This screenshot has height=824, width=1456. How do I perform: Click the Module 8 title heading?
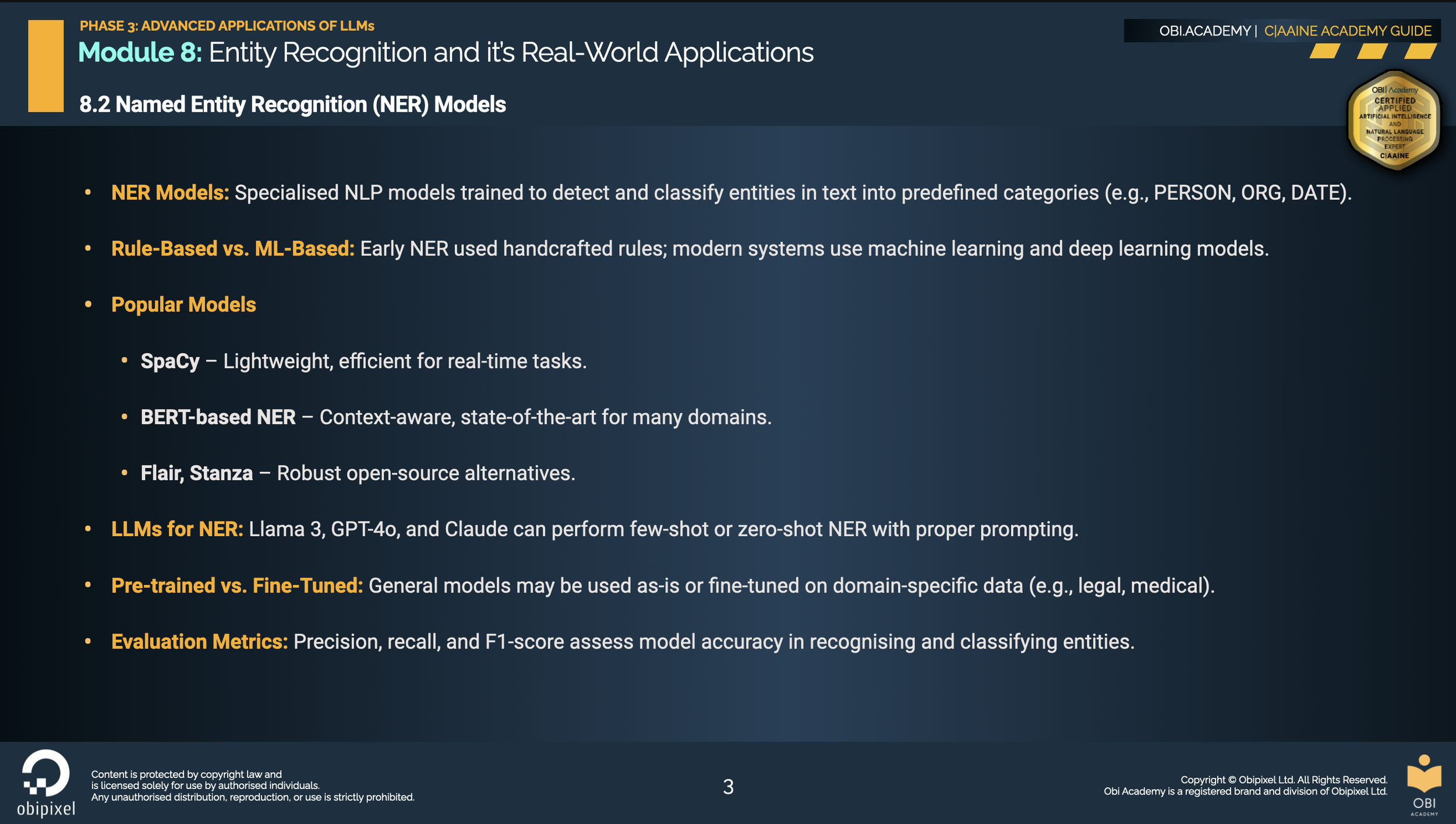tap(446, 52)
